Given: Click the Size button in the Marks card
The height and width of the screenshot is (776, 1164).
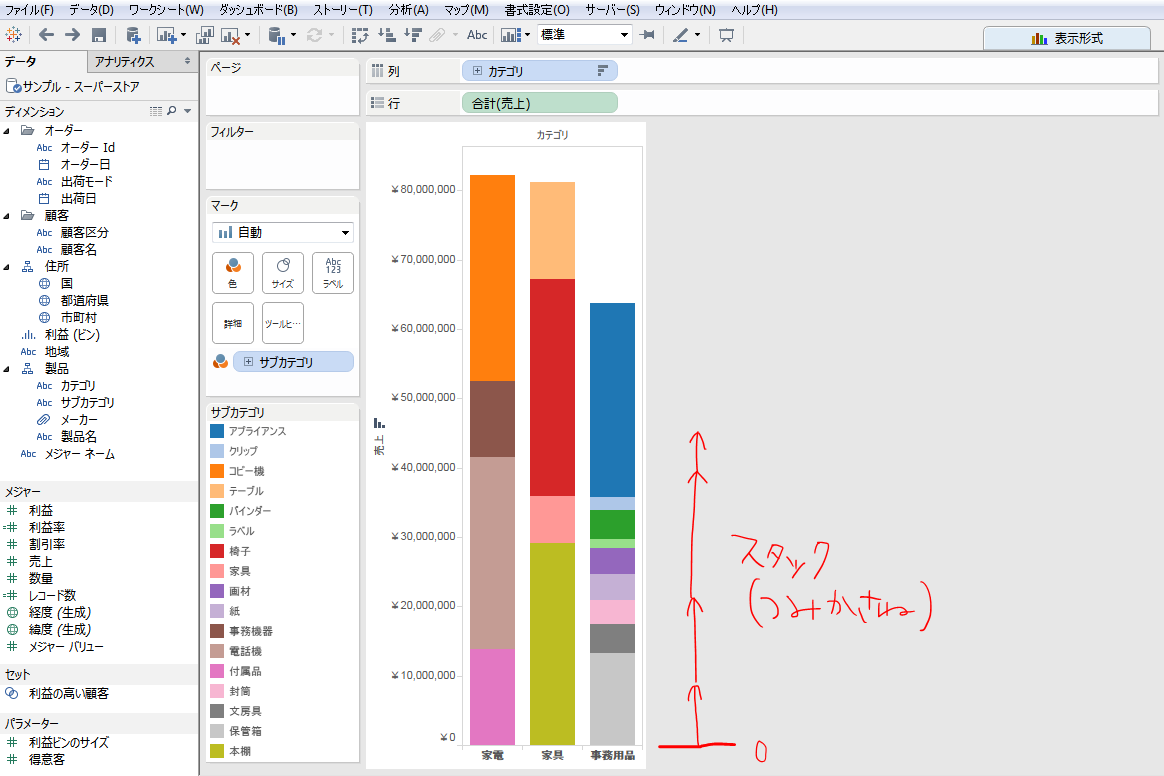Looking at the screenshot, I should [282, 272].
